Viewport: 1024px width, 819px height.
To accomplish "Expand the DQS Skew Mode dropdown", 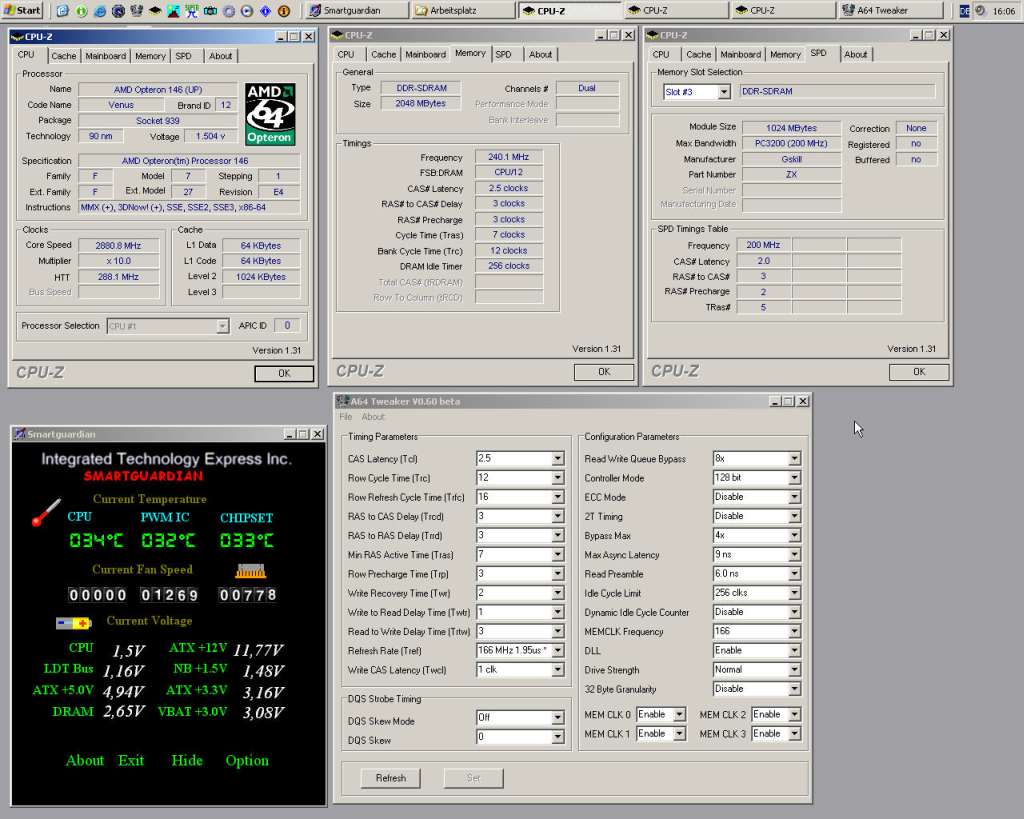I will pos(558,718).
